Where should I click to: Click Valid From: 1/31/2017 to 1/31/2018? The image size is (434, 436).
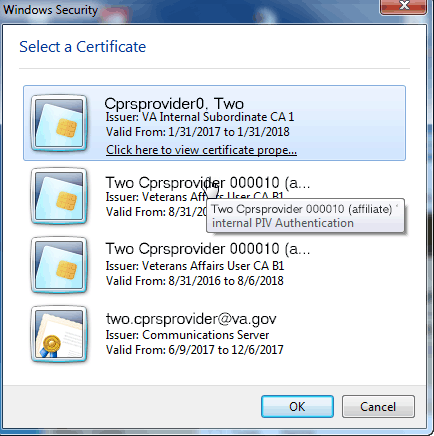point(198,132)
